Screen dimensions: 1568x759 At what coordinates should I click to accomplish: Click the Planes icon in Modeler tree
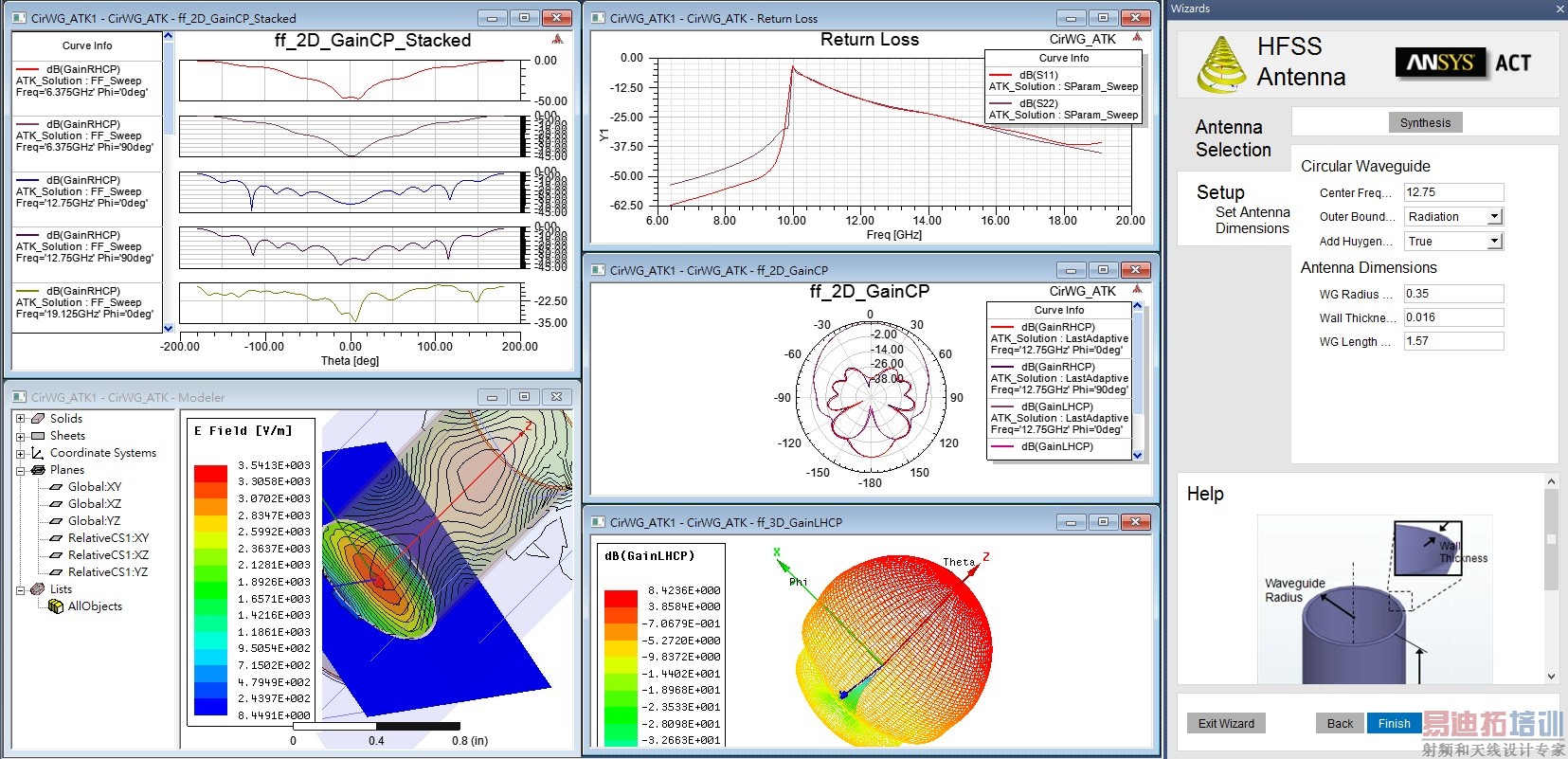[x=38, y=470]
